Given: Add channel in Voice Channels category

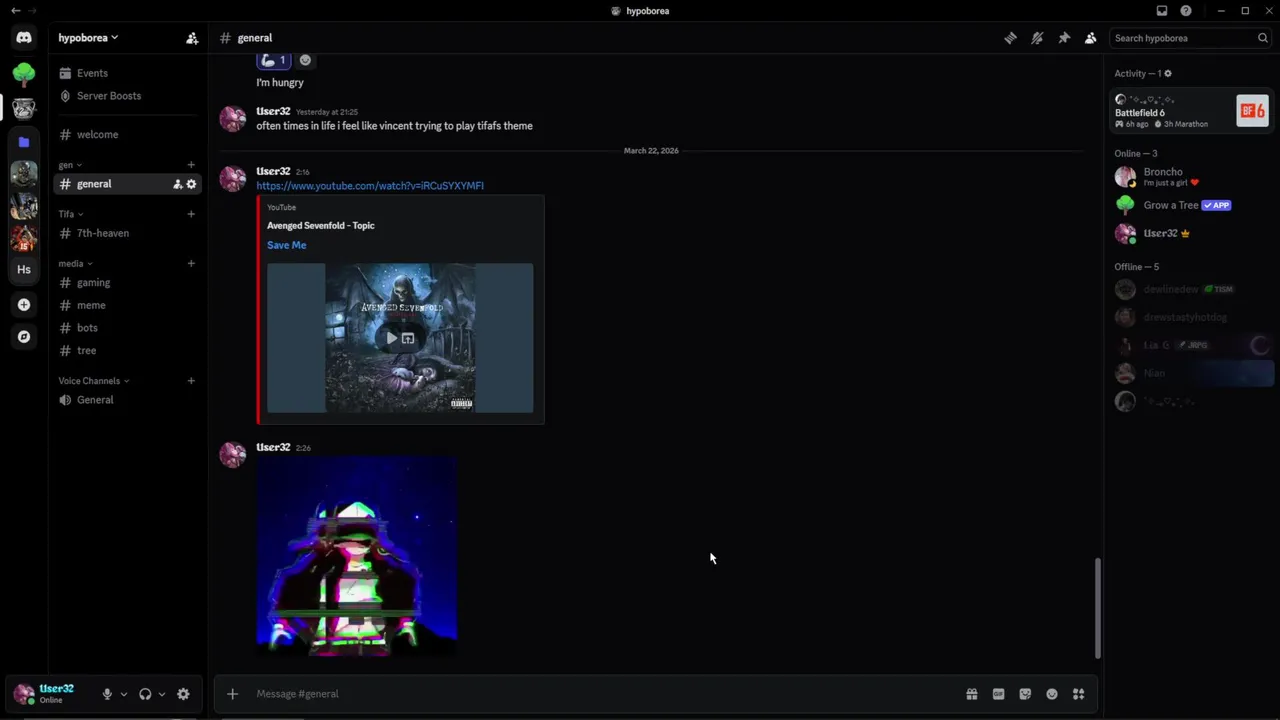Looking at the screenshot, I should tap(191, 381).
